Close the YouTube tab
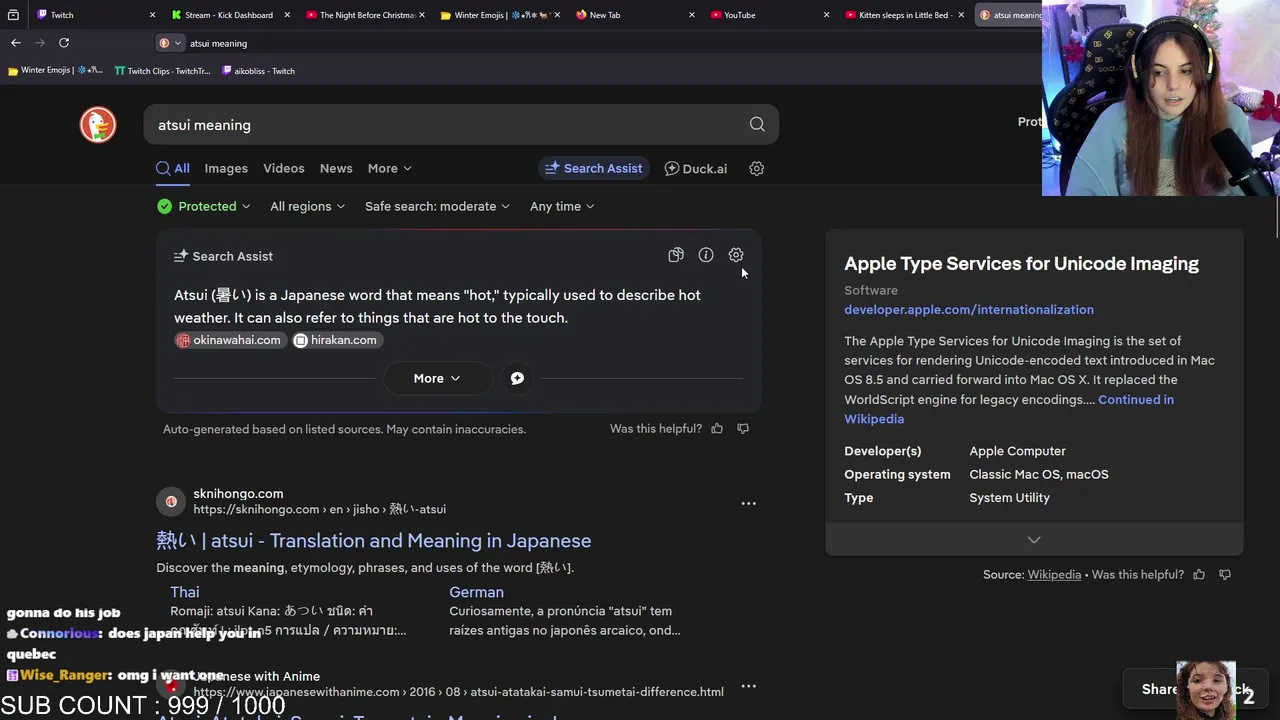1280x720 pixels. point(826,15)
